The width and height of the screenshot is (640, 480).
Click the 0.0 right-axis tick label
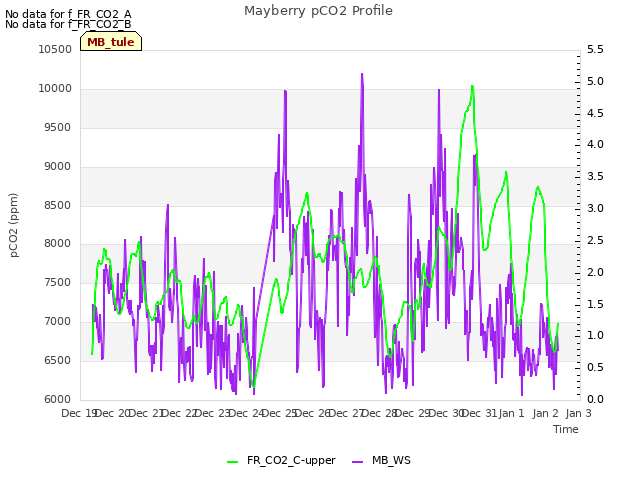pyautogui.click(x=595, y=400)
